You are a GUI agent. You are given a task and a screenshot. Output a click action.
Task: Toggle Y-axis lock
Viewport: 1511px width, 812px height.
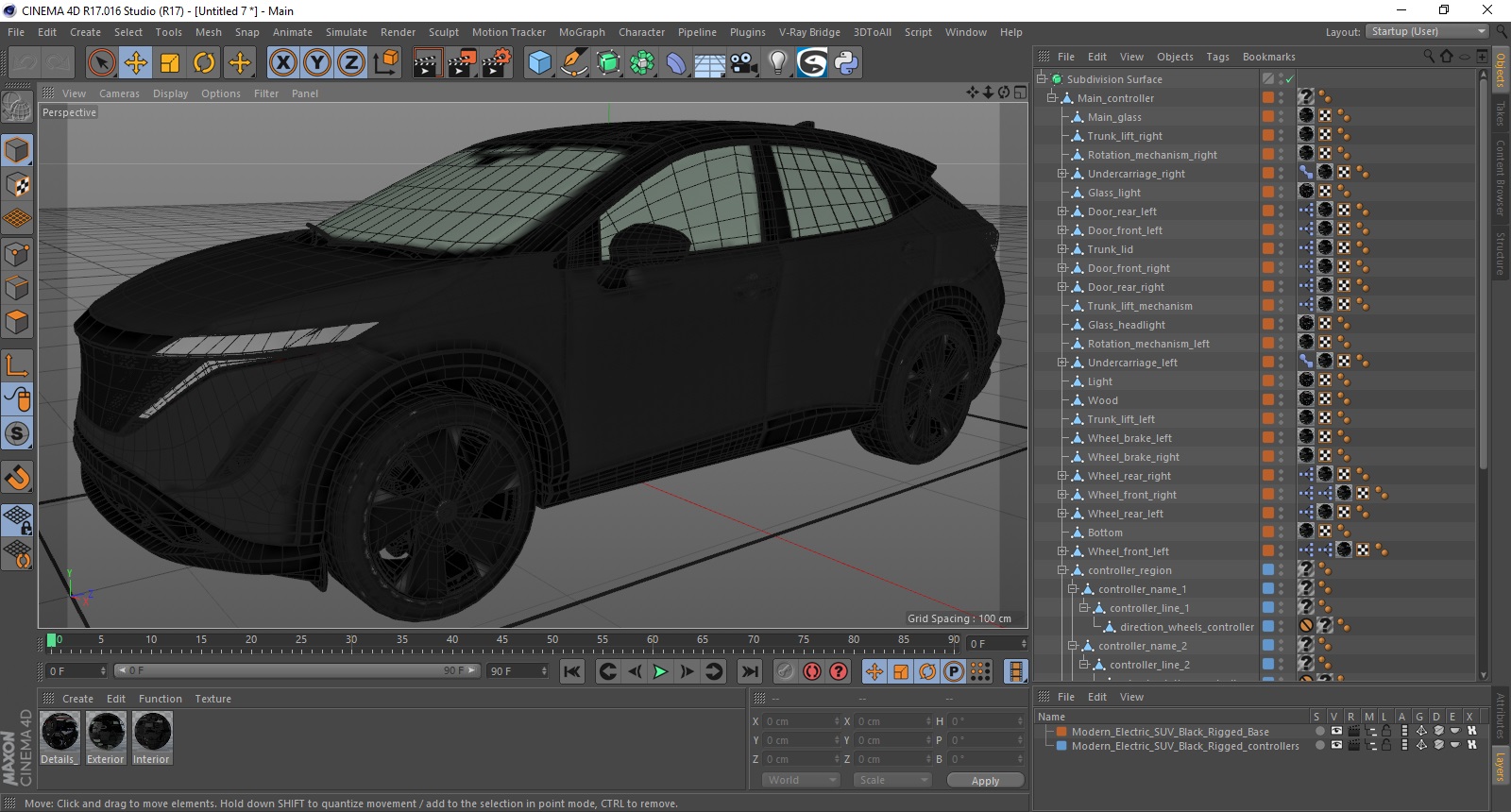coord(317,63)
